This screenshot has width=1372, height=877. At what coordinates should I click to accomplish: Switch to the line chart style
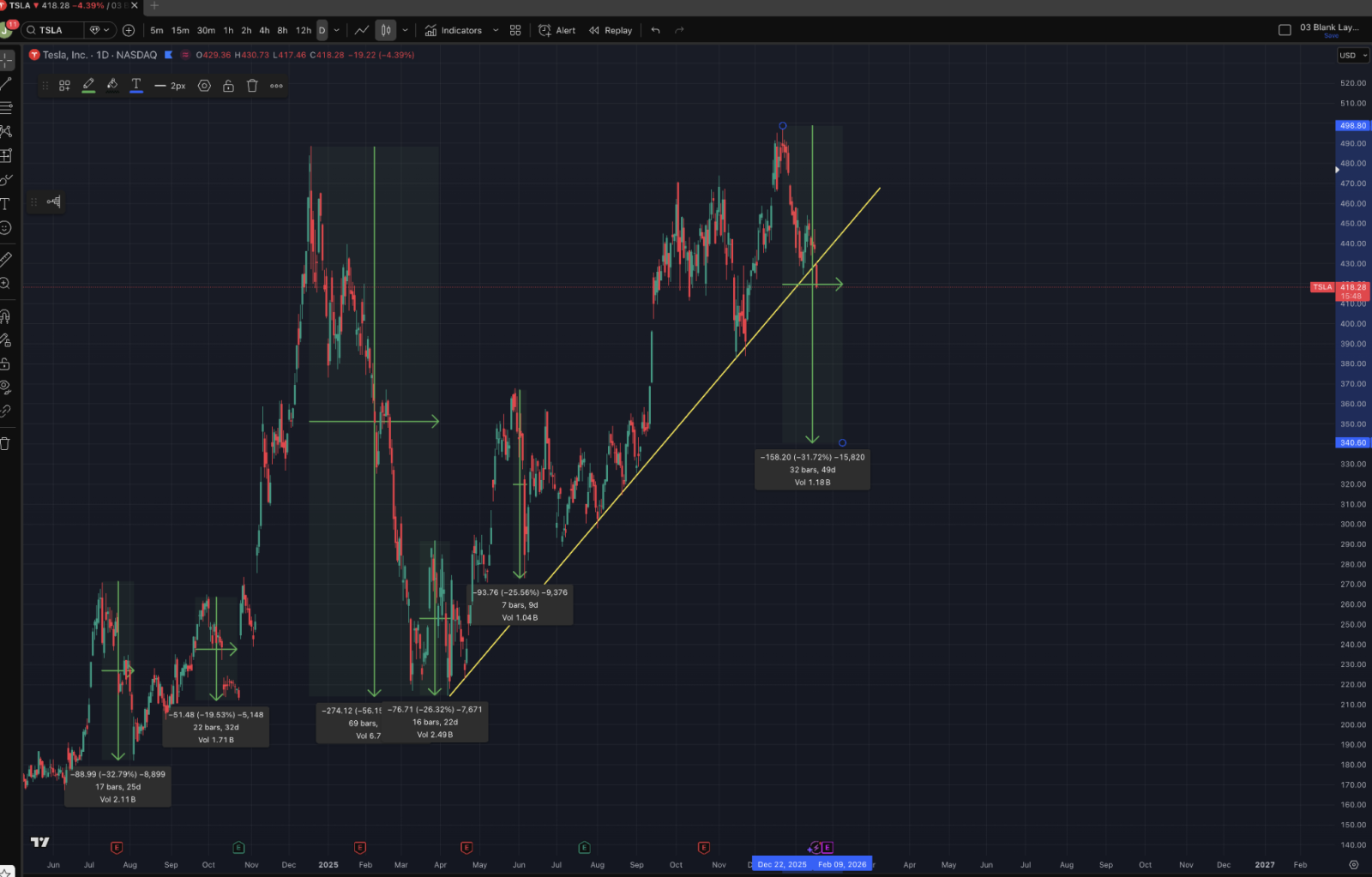point(362,30)
